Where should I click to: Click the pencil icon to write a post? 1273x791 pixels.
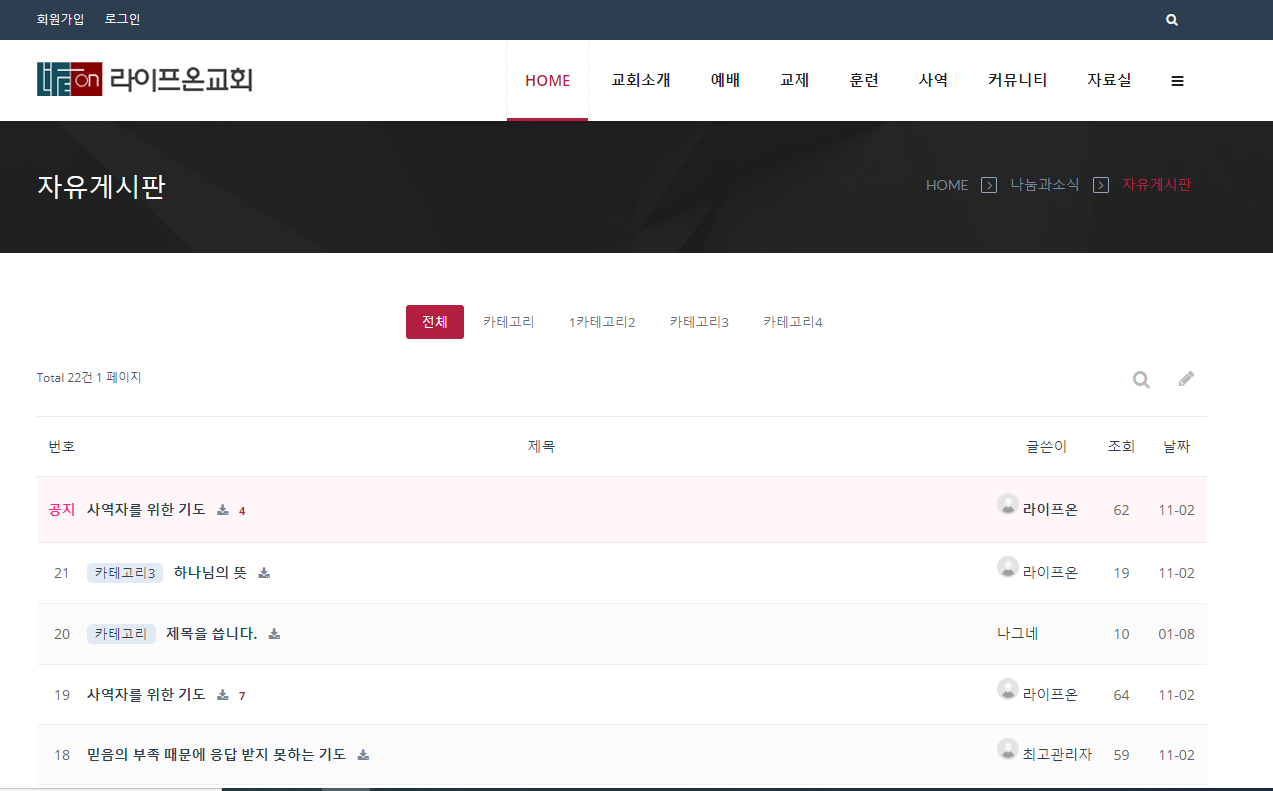[x=1186, y=378]
